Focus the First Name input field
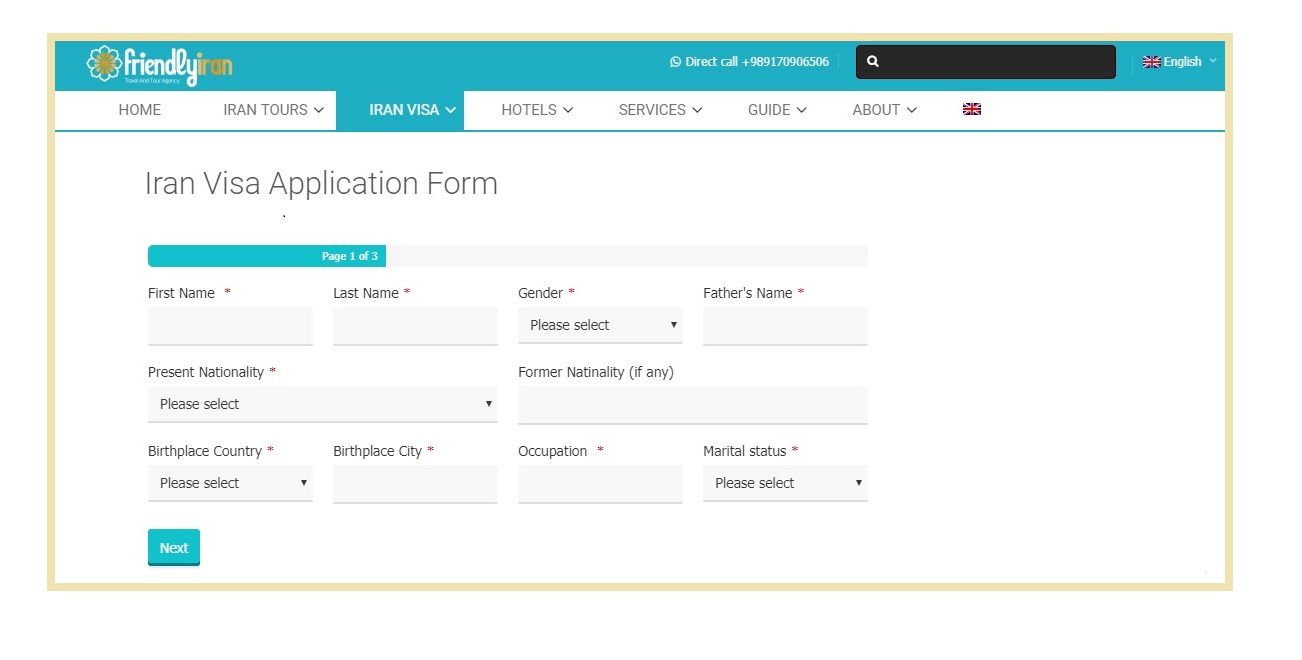 coord(230,326)
